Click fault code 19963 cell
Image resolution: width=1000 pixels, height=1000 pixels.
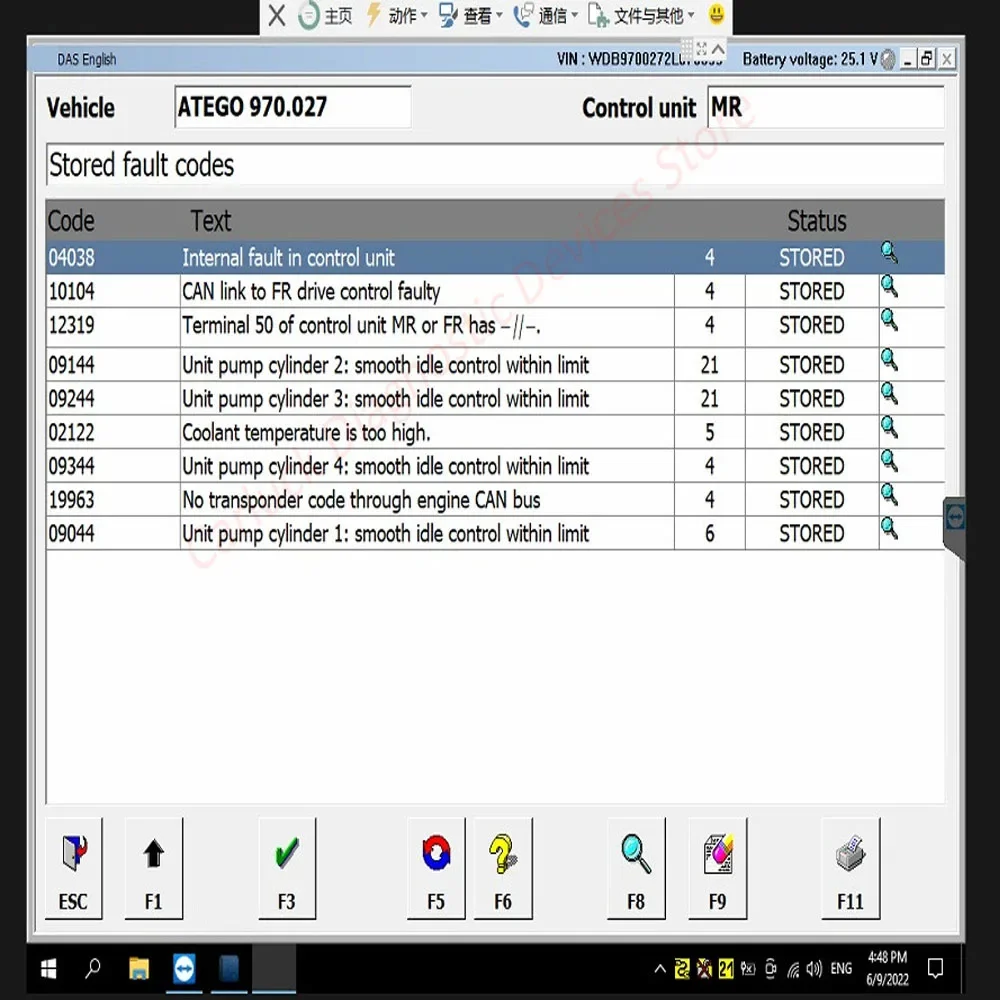pos(113,499)
